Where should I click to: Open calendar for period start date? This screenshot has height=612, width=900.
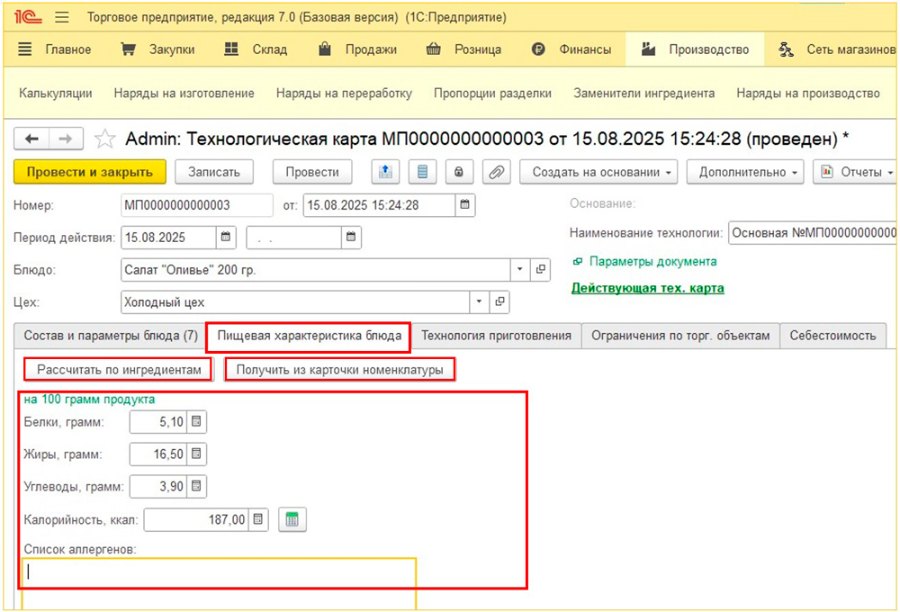pos(226,237)
